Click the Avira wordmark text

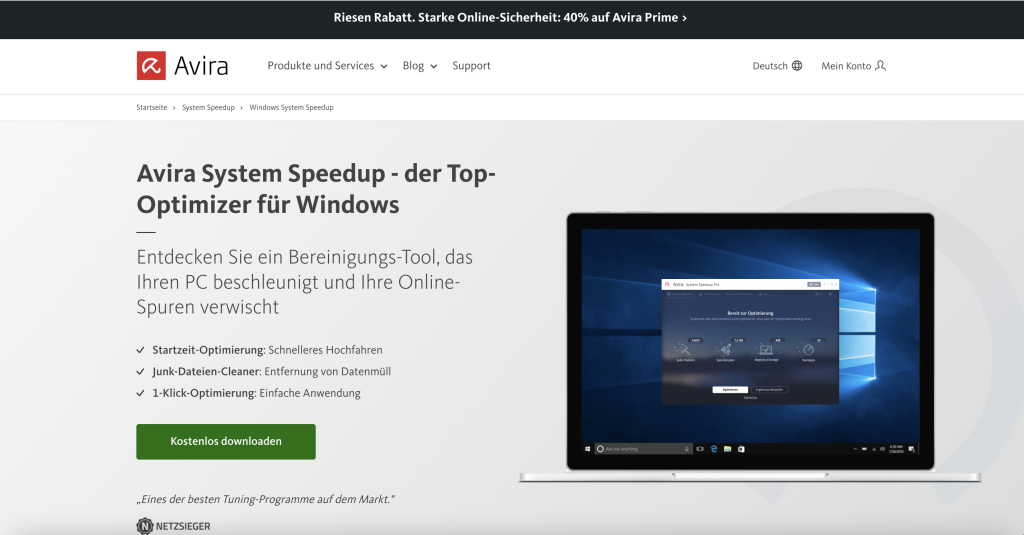[201, 66]
